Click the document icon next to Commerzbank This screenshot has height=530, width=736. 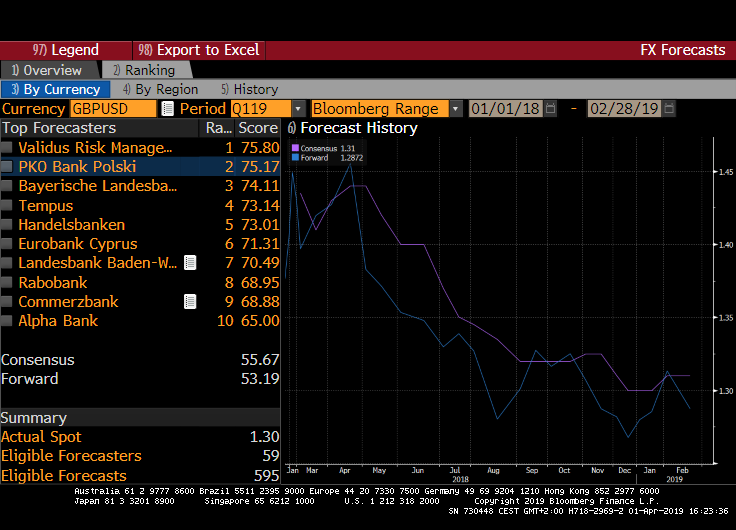pos(190,301)
